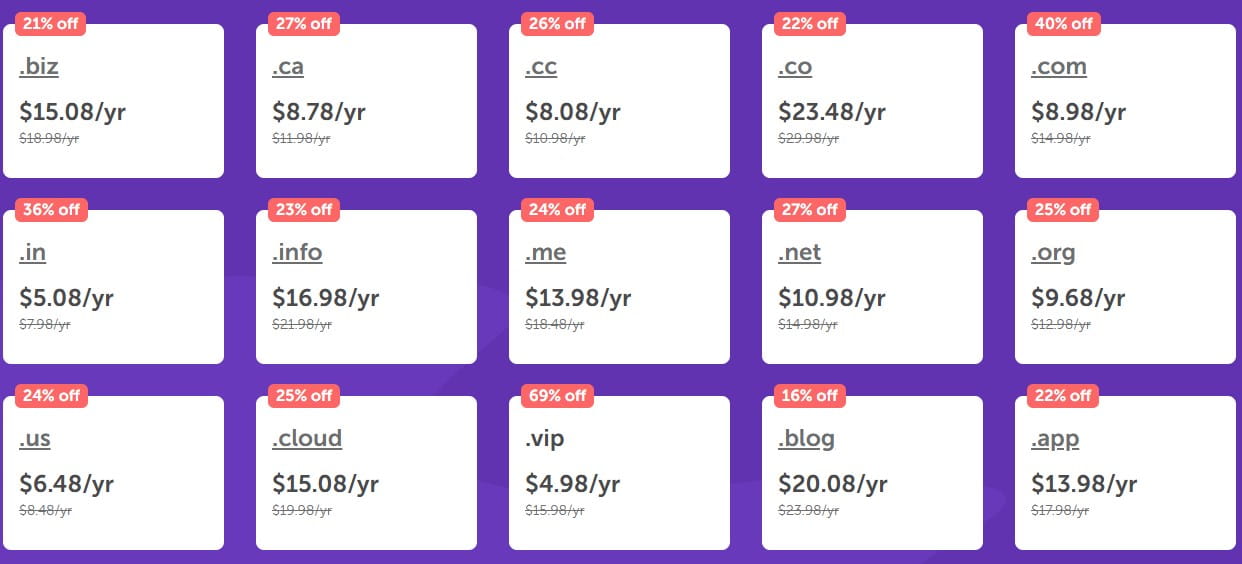Click the 69% off badge
The width and height of the screenshot is (1242, 564).
click(x=557, y=396)
